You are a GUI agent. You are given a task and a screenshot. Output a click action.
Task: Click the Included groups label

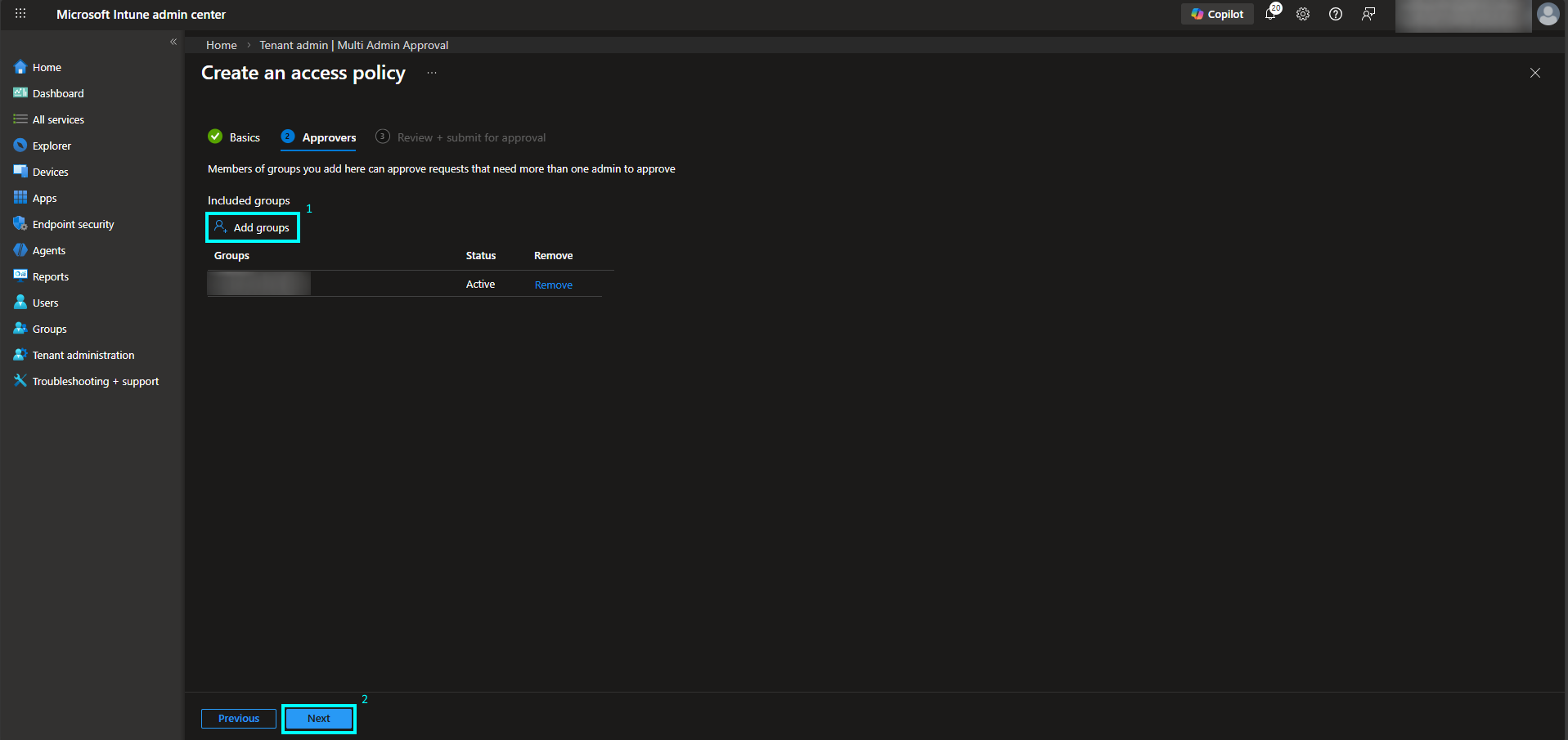pos(249,200)
